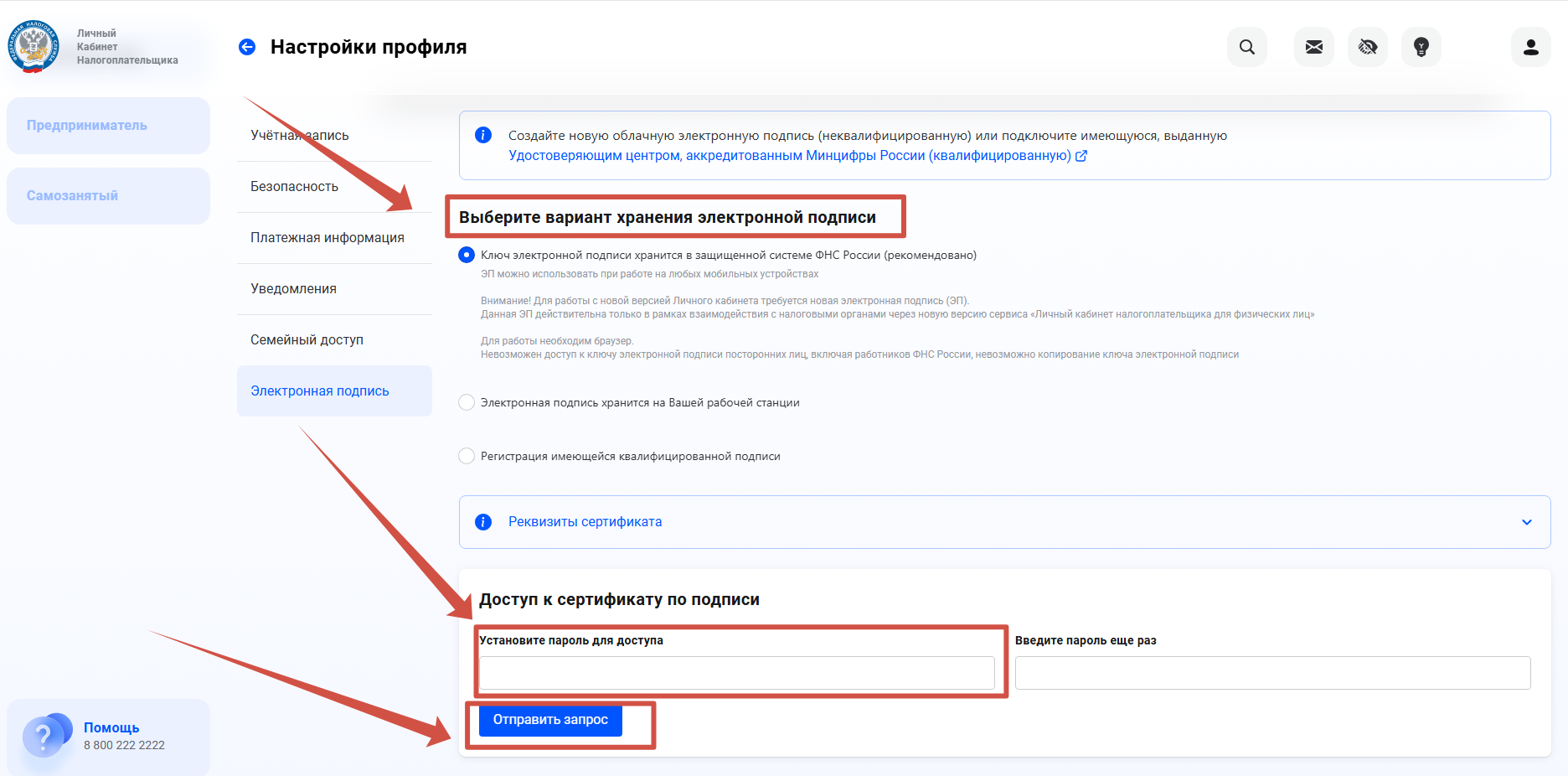The image size is (1568, 776).
Task: Click the set access password field
Action: (x=736, y=673)
